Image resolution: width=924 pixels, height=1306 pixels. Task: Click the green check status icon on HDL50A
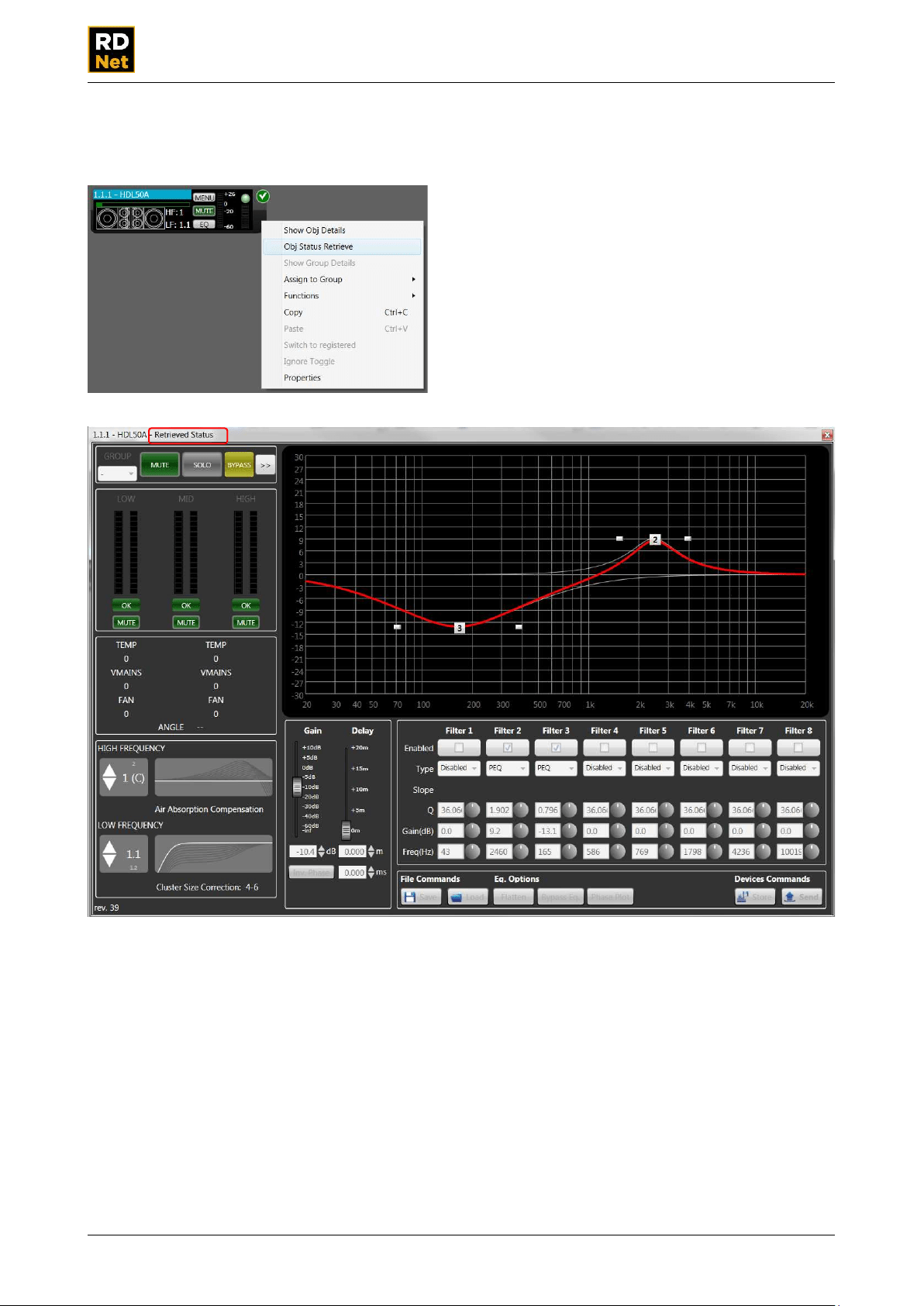[x=263, y=197]
